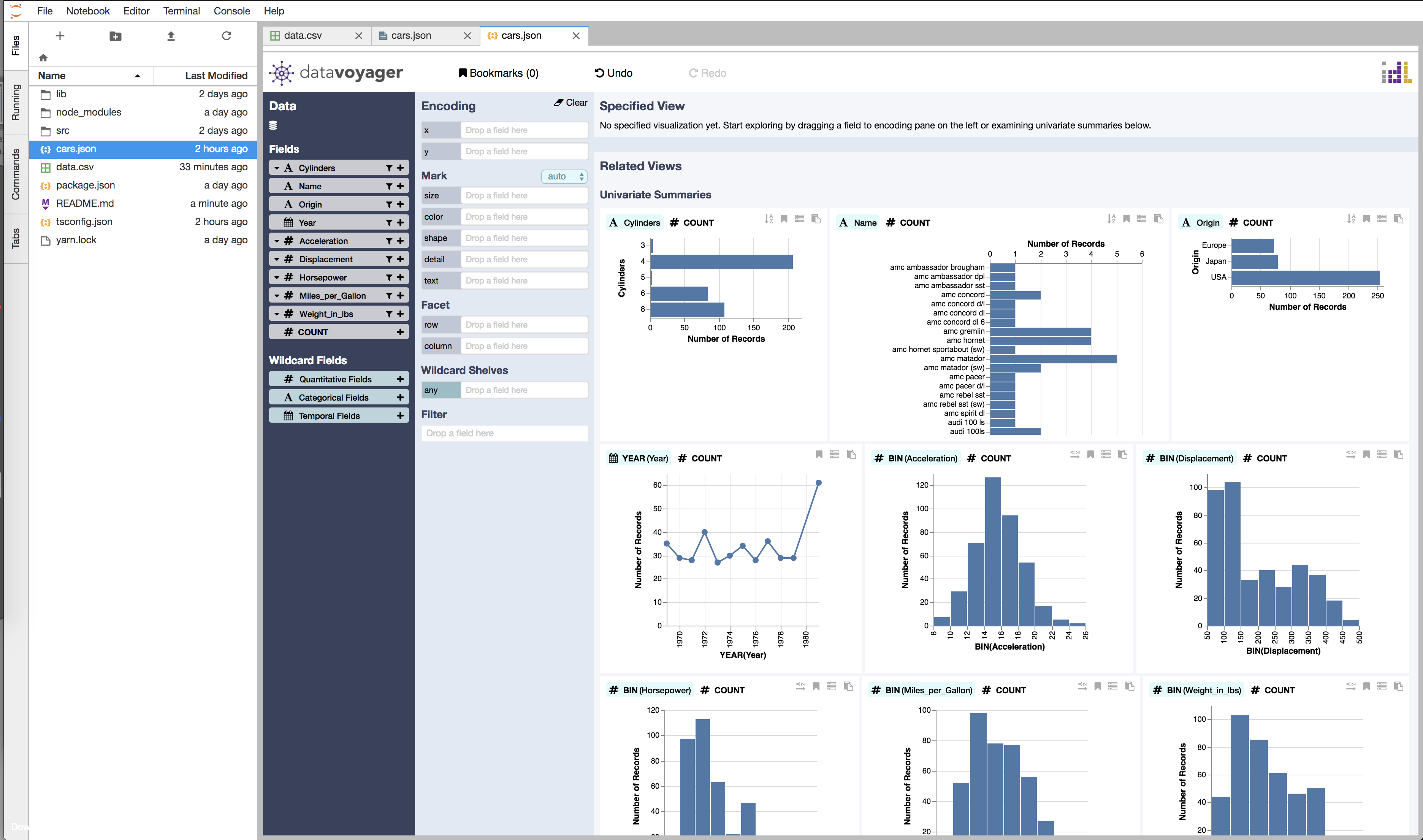Open the Notebook menu
Viewport: 1423px width, 840px height.
[88, 11]
